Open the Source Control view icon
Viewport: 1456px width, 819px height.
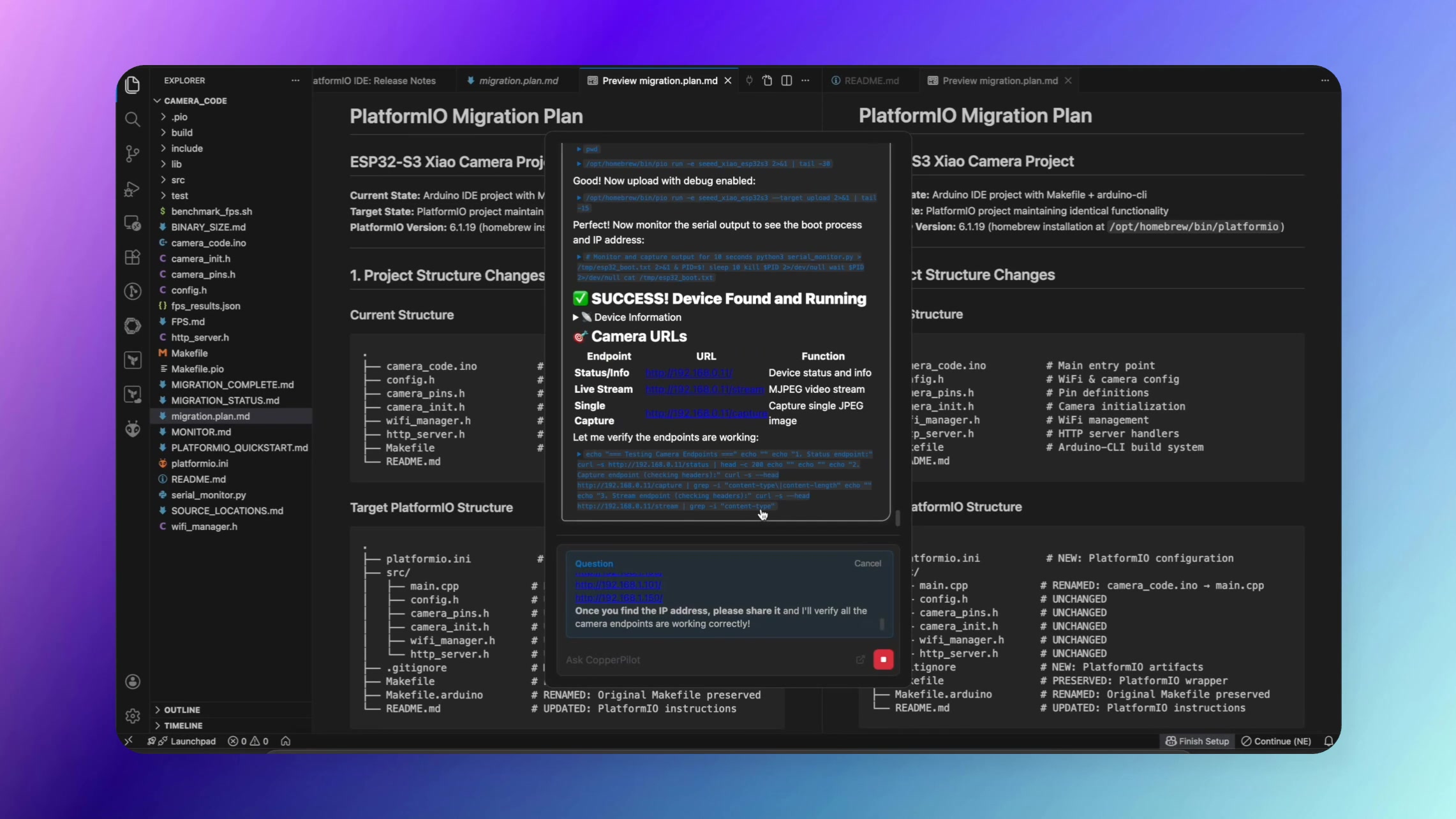133,154
